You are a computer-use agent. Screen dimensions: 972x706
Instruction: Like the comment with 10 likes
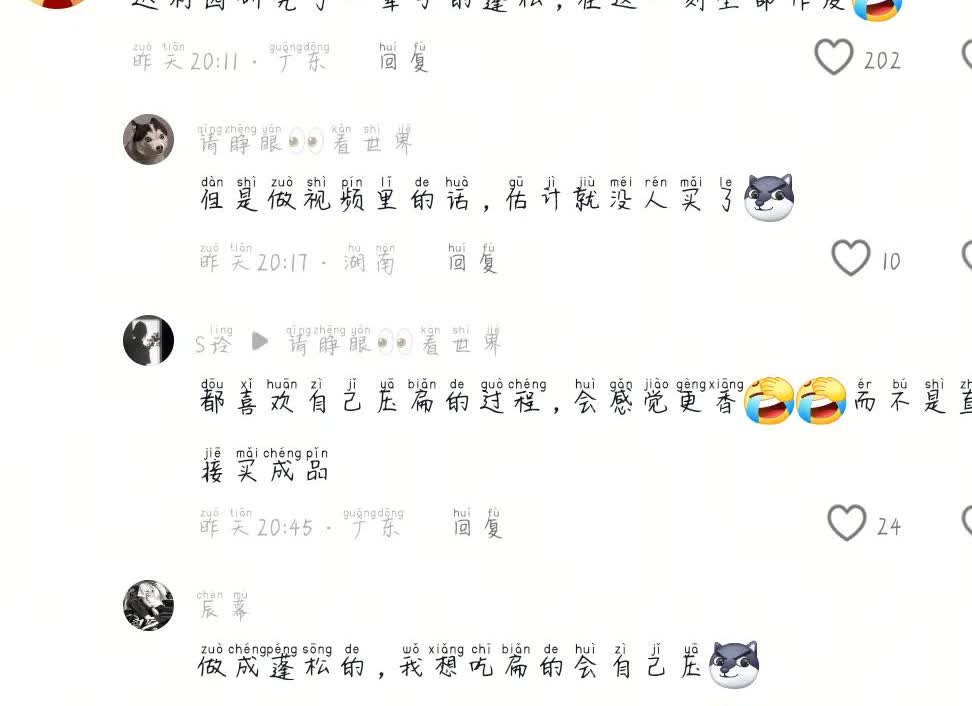(850, 258)
